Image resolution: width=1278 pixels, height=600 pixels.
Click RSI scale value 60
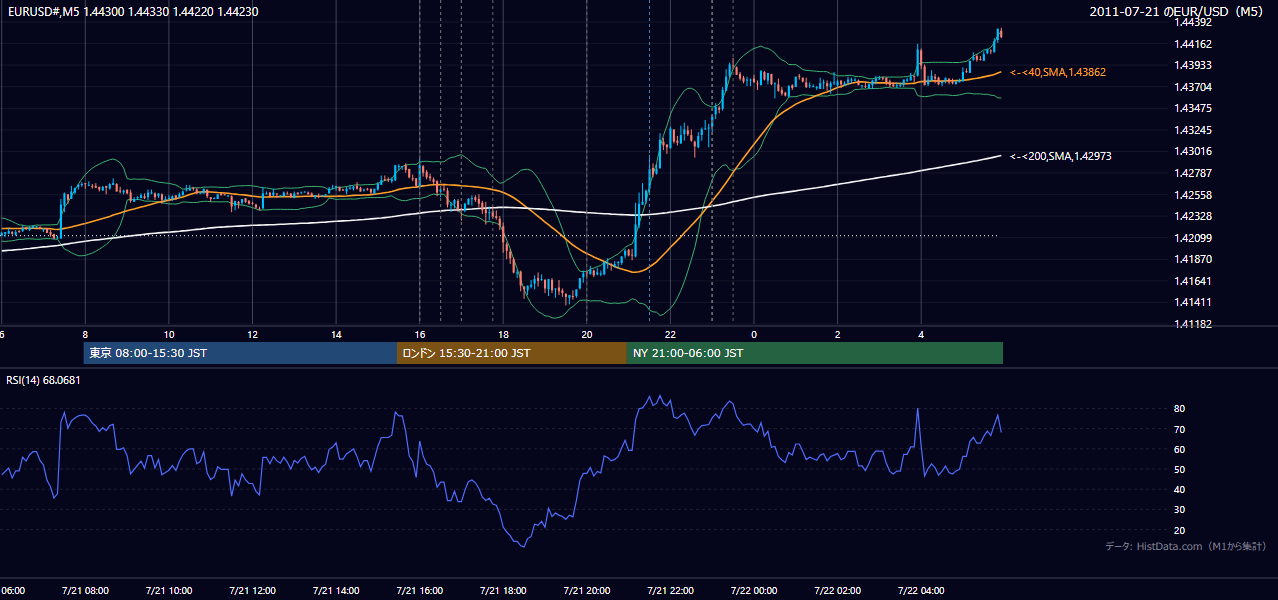[1179, 450]
